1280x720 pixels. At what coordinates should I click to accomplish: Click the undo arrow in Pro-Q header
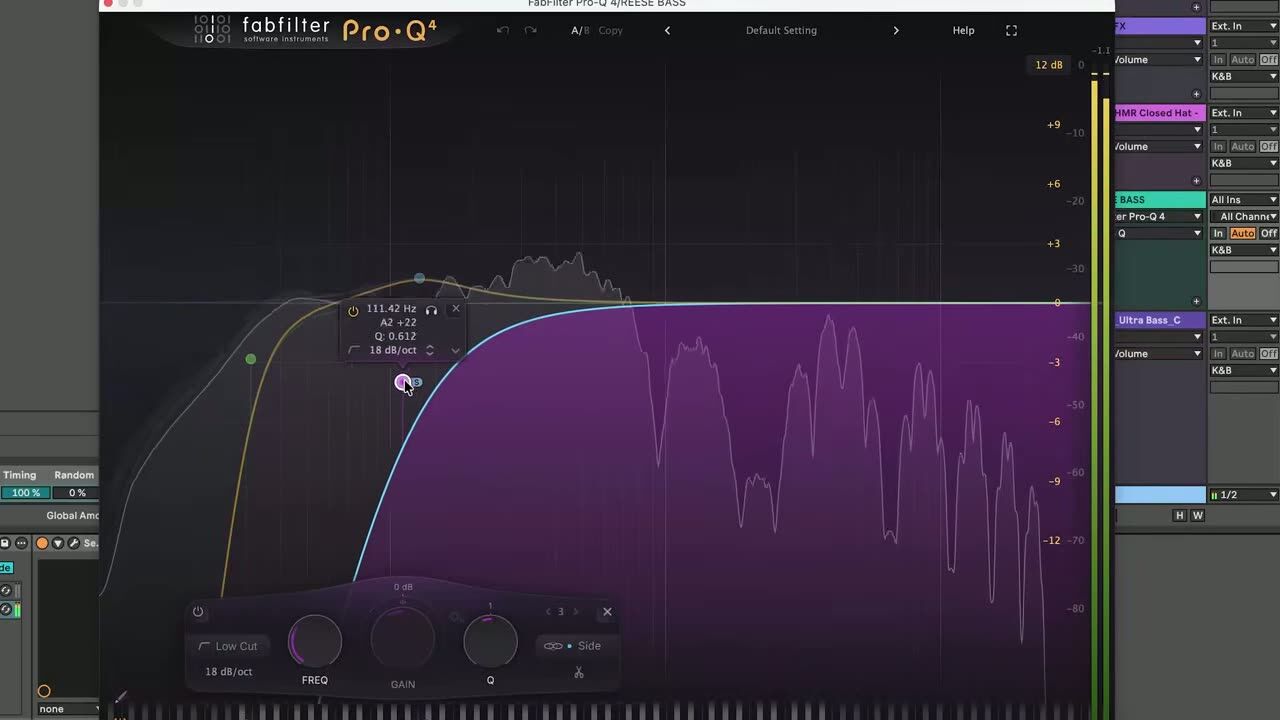coord(503,30)
